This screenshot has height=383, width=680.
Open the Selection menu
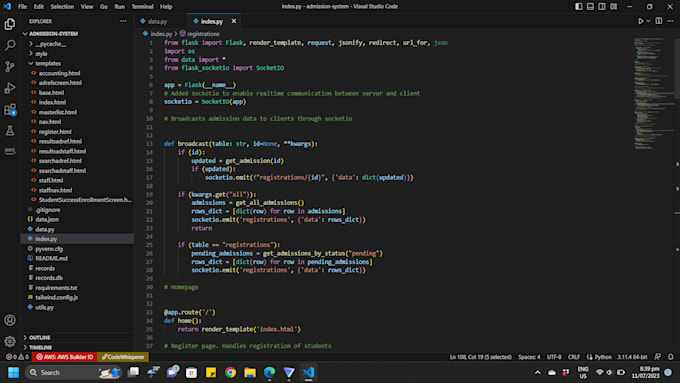click(62, 7)
